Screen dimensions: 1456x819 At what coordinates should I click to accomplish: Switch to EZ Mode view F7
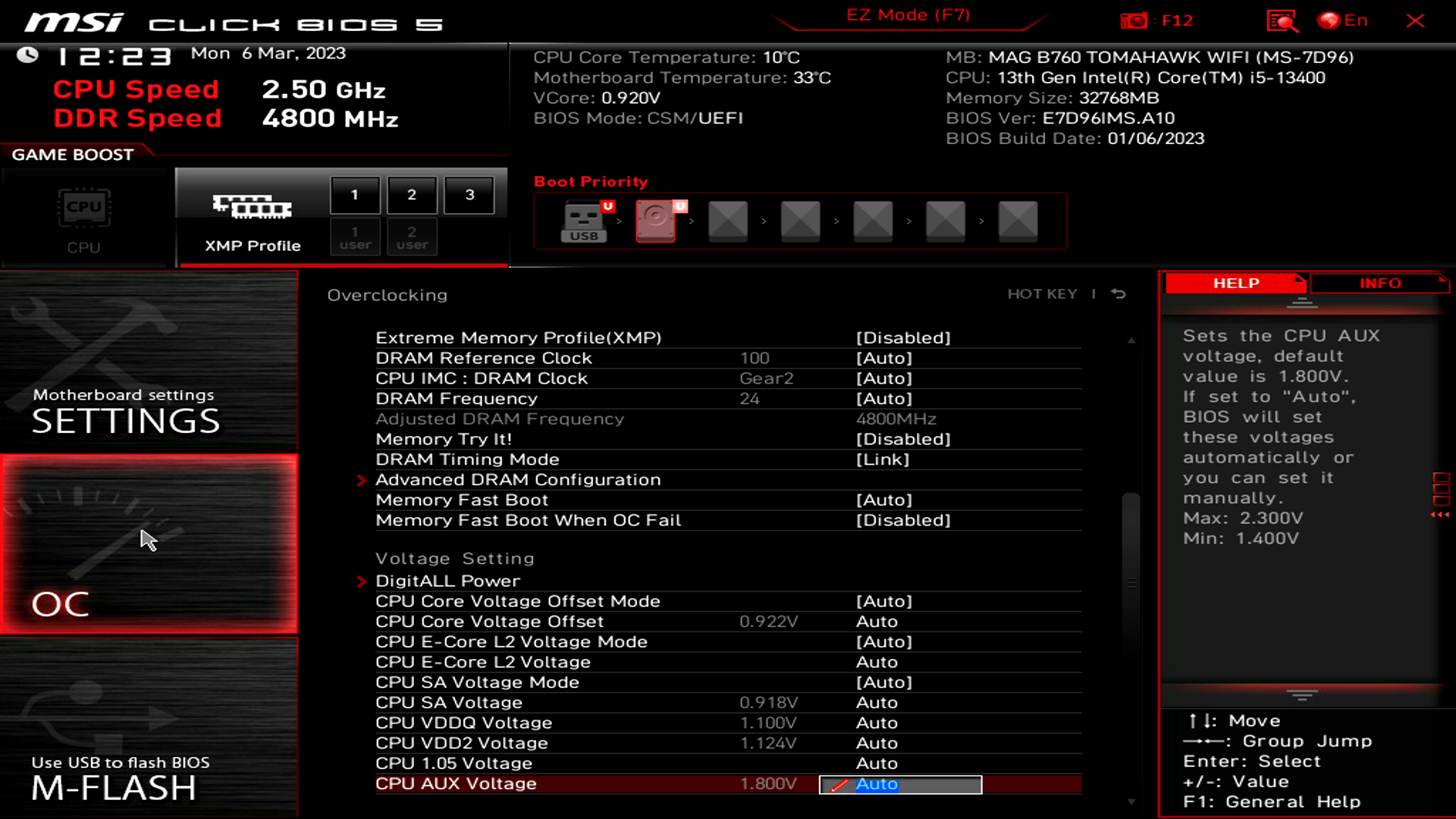pyautogui.click(x=908, y=15)
